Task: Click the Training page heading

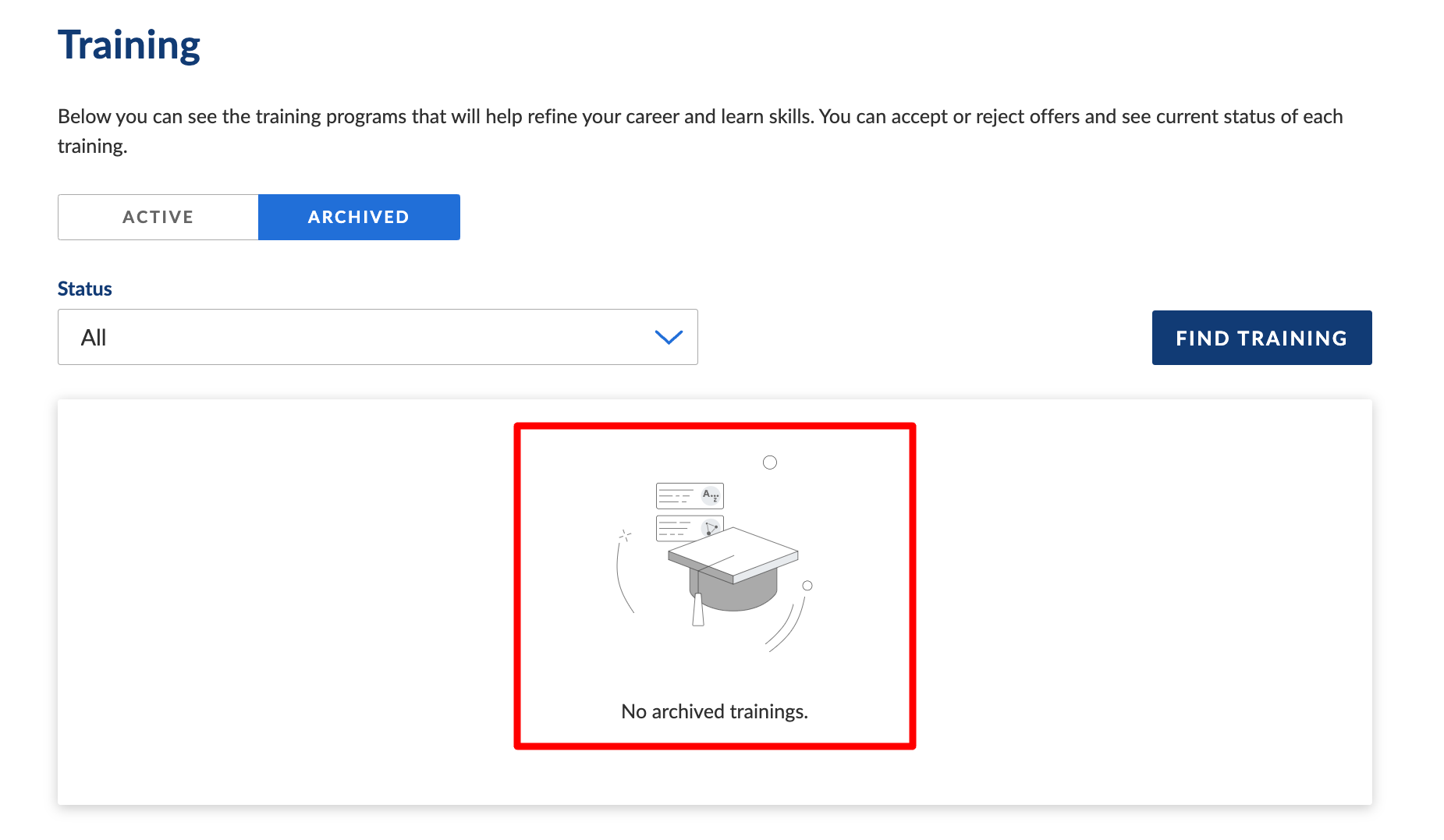Action: [129, 45]
